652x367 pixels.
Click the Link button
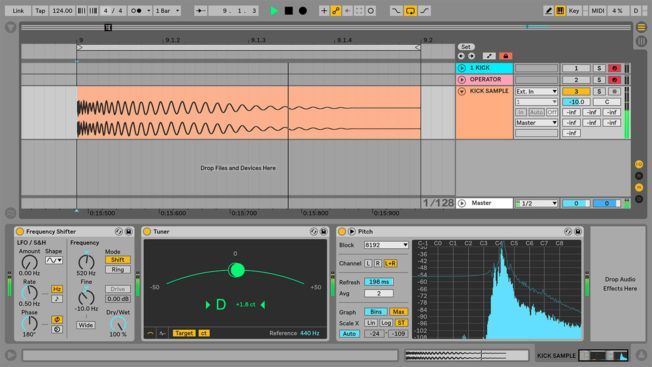(x=18, y=11)
